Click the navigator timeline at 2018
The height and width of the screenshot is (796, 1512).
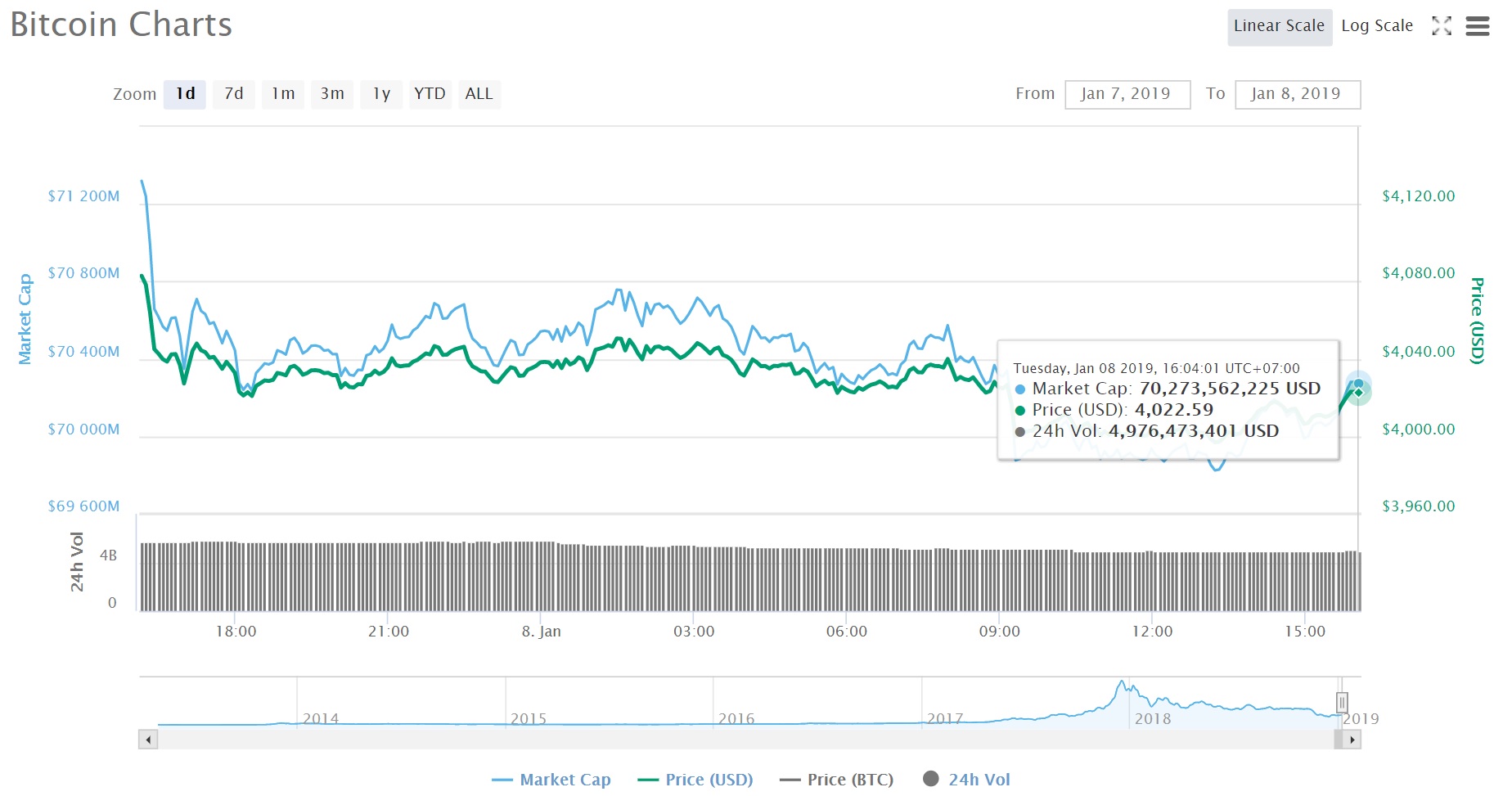coord(1153,719)
